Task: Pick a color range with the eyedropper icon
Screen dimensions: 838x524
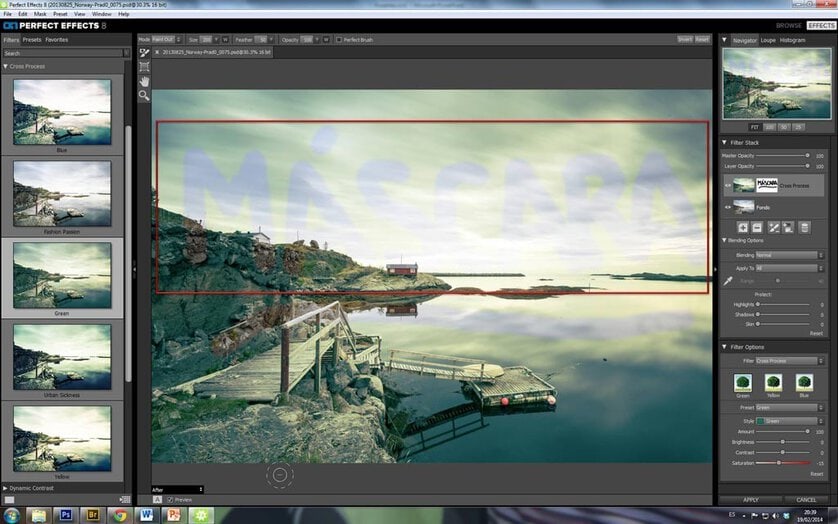Action: click(728, 281)
